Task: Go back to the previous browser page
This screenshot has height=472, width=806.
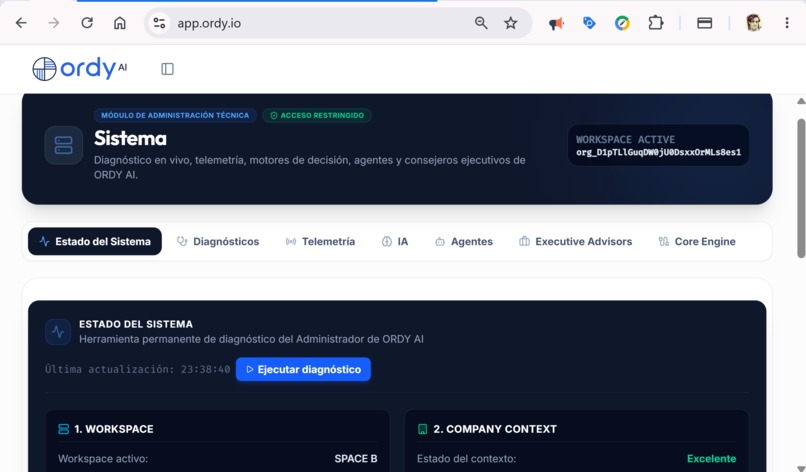Action: [x=21, y=23]
